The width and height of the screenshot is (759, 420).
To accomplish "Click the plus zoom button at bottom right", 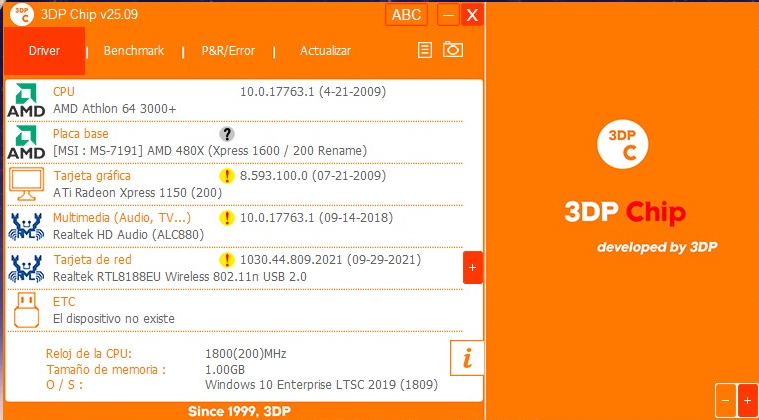I will tap(746, 401).
